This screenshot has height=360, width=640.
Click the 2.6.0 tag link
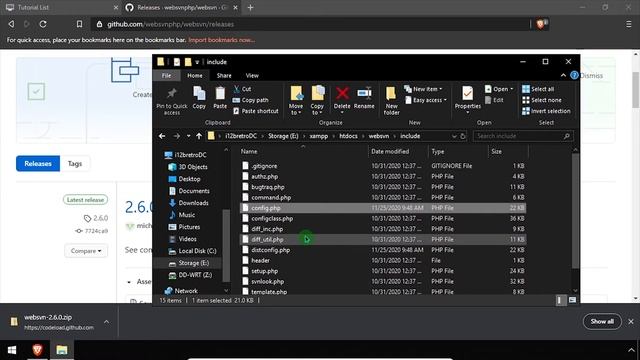pyautogui.click(x=96, y=218)
